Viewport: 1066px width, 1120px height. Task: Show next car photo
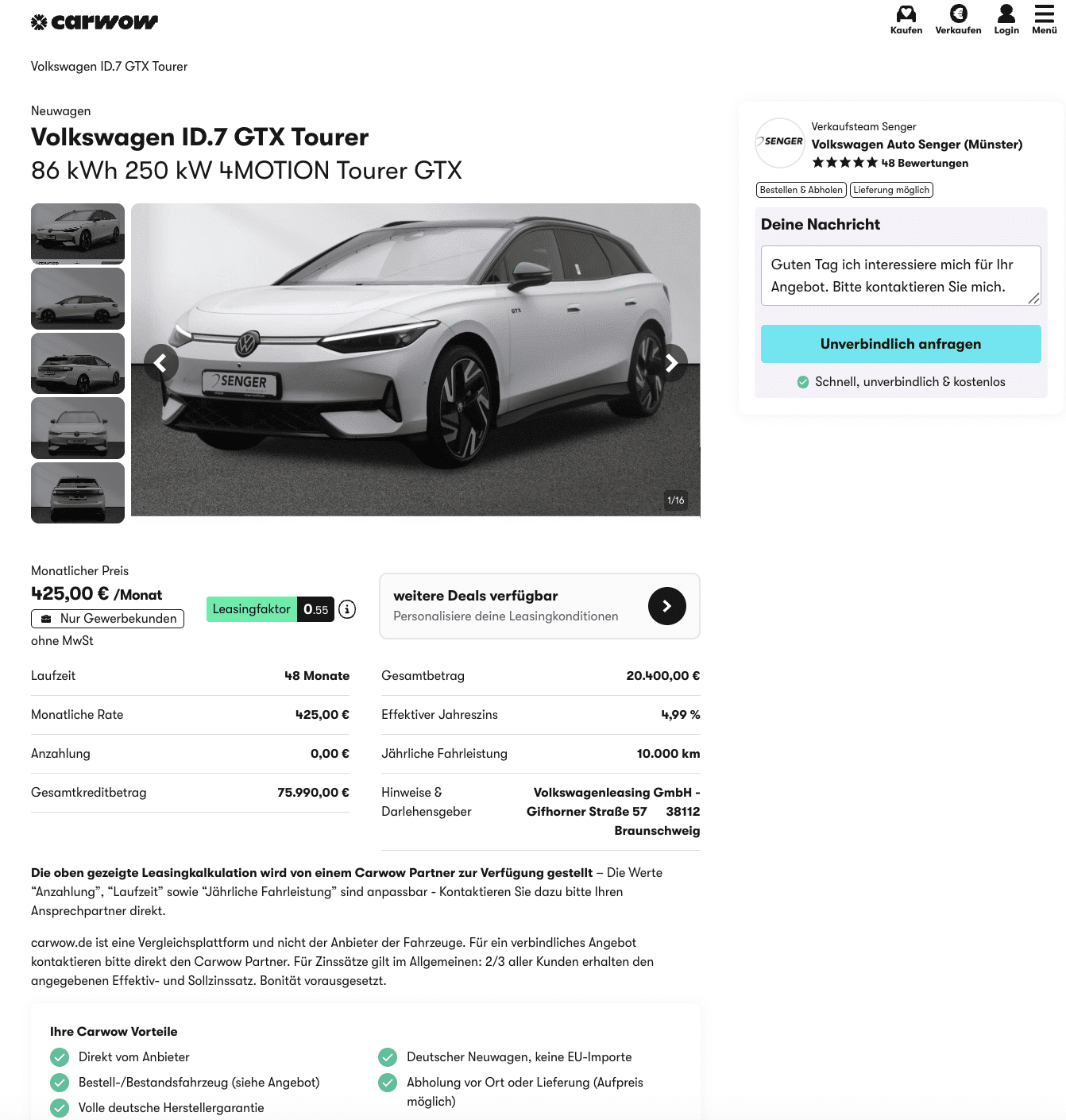pyautogui.click(x=671, y=363)
